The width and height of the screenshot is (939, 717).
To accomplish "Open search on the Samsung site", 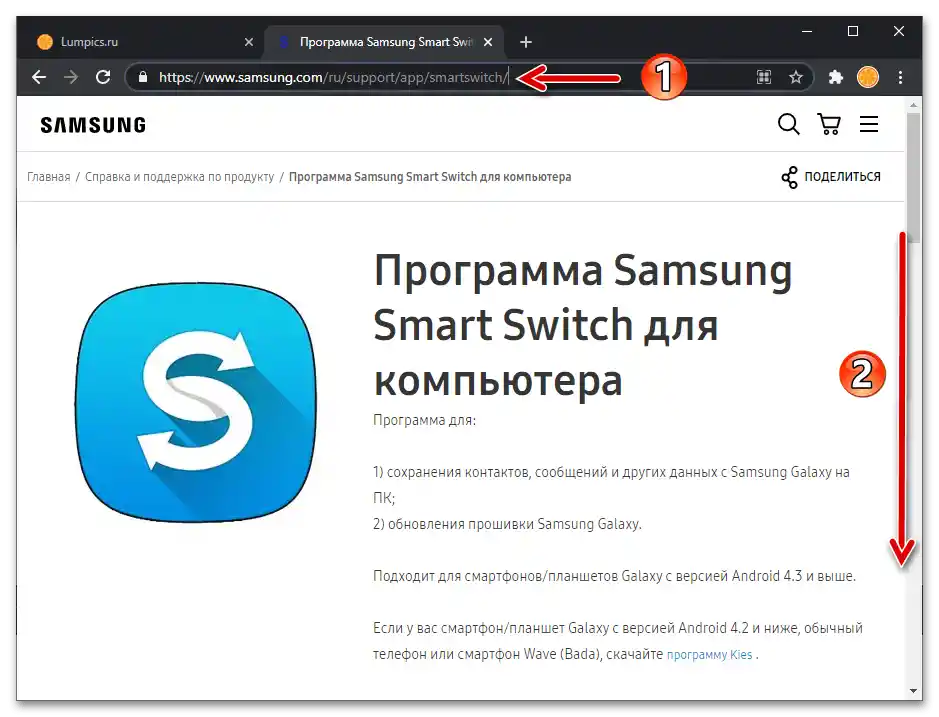I will pyautogui.click(x=788, y=124).
